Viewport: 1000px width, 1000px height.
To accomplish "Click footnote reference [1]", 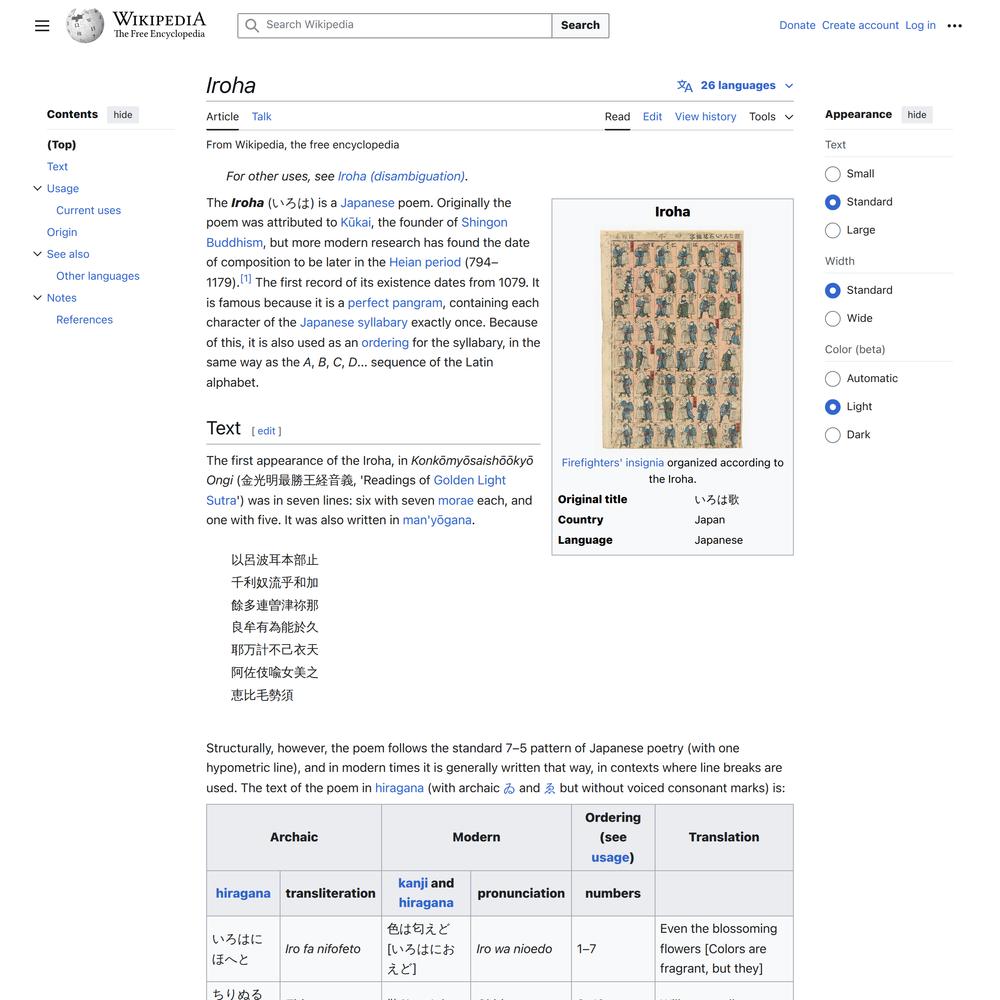I will pos(246,279).
